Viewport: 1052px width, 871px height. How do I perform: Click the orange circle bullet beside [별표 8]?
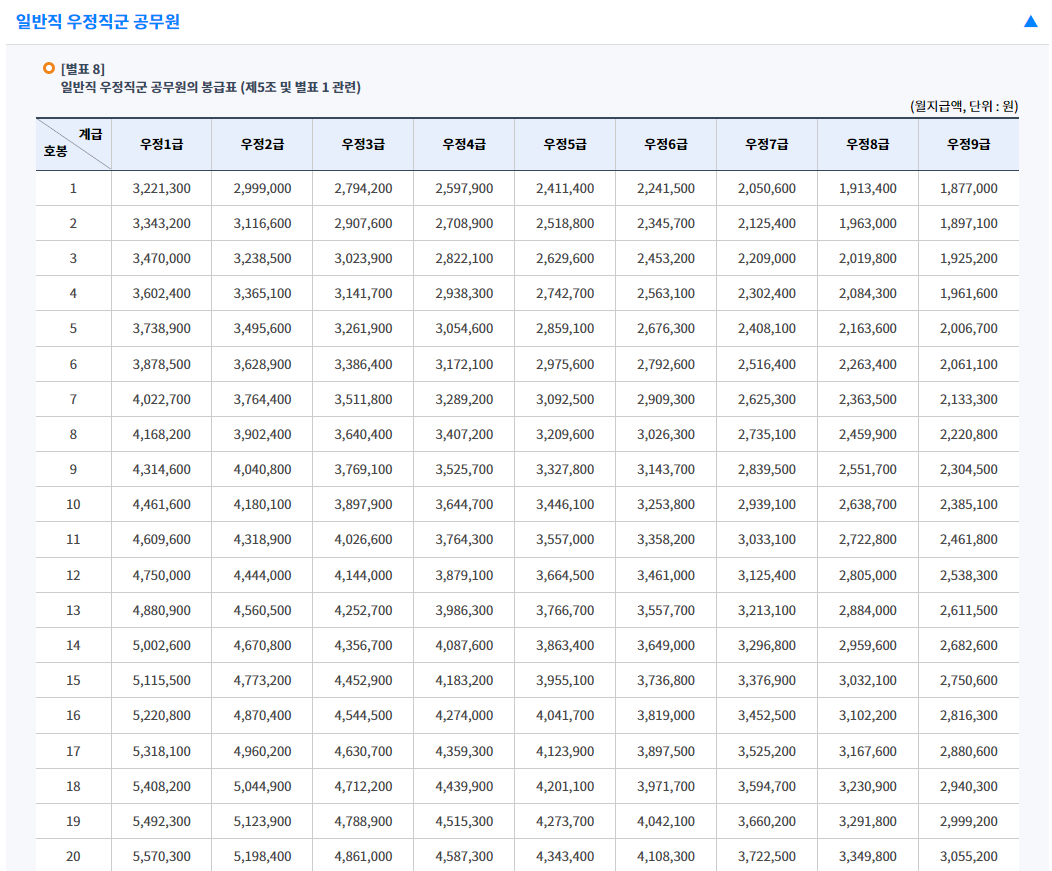[x=48, y=68]
